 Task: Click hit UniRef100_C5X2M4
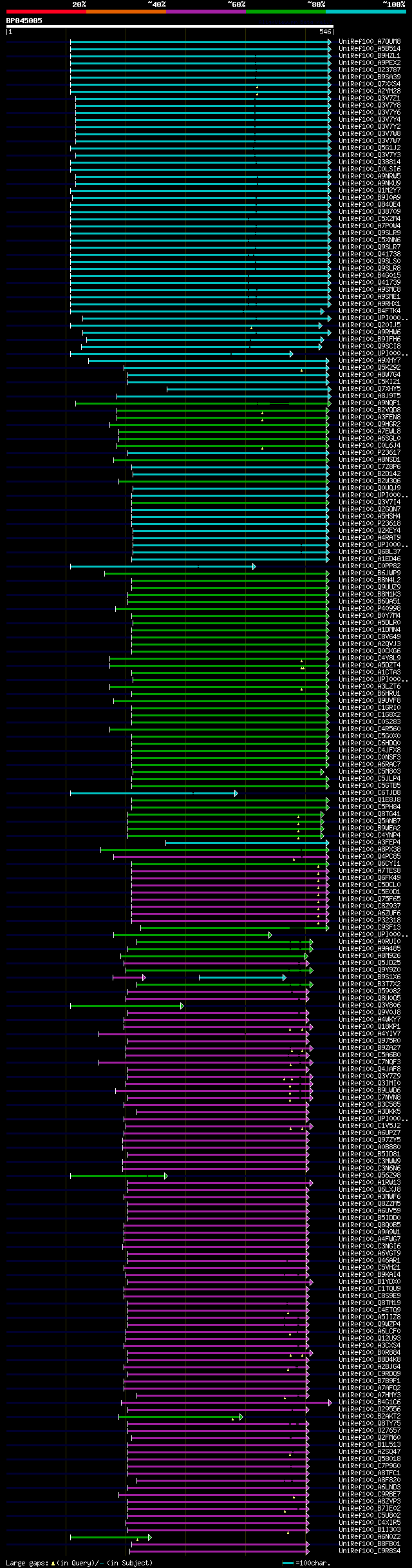point(370,219)
